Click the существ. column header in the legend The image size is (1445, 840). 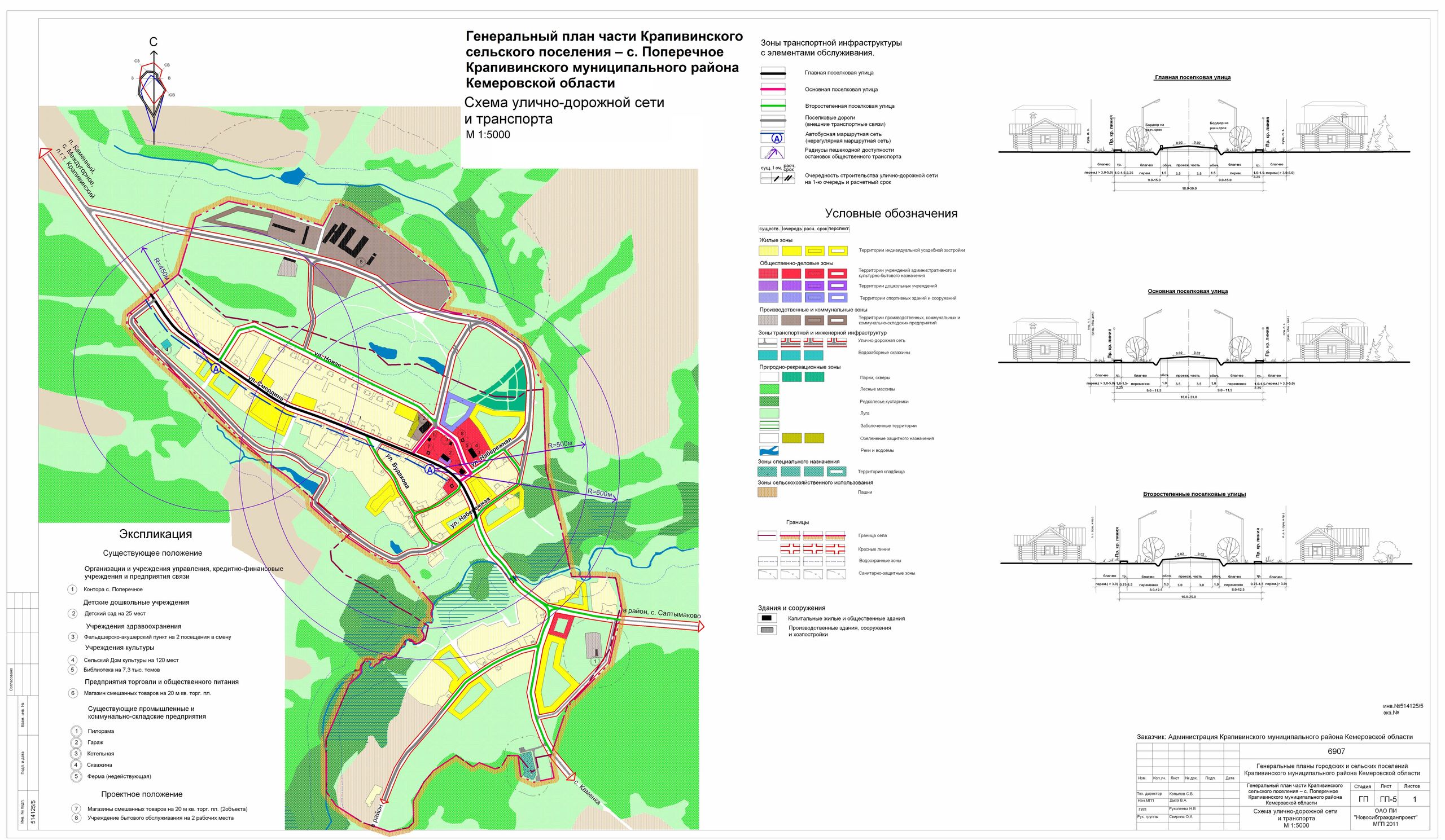(769, 228)
